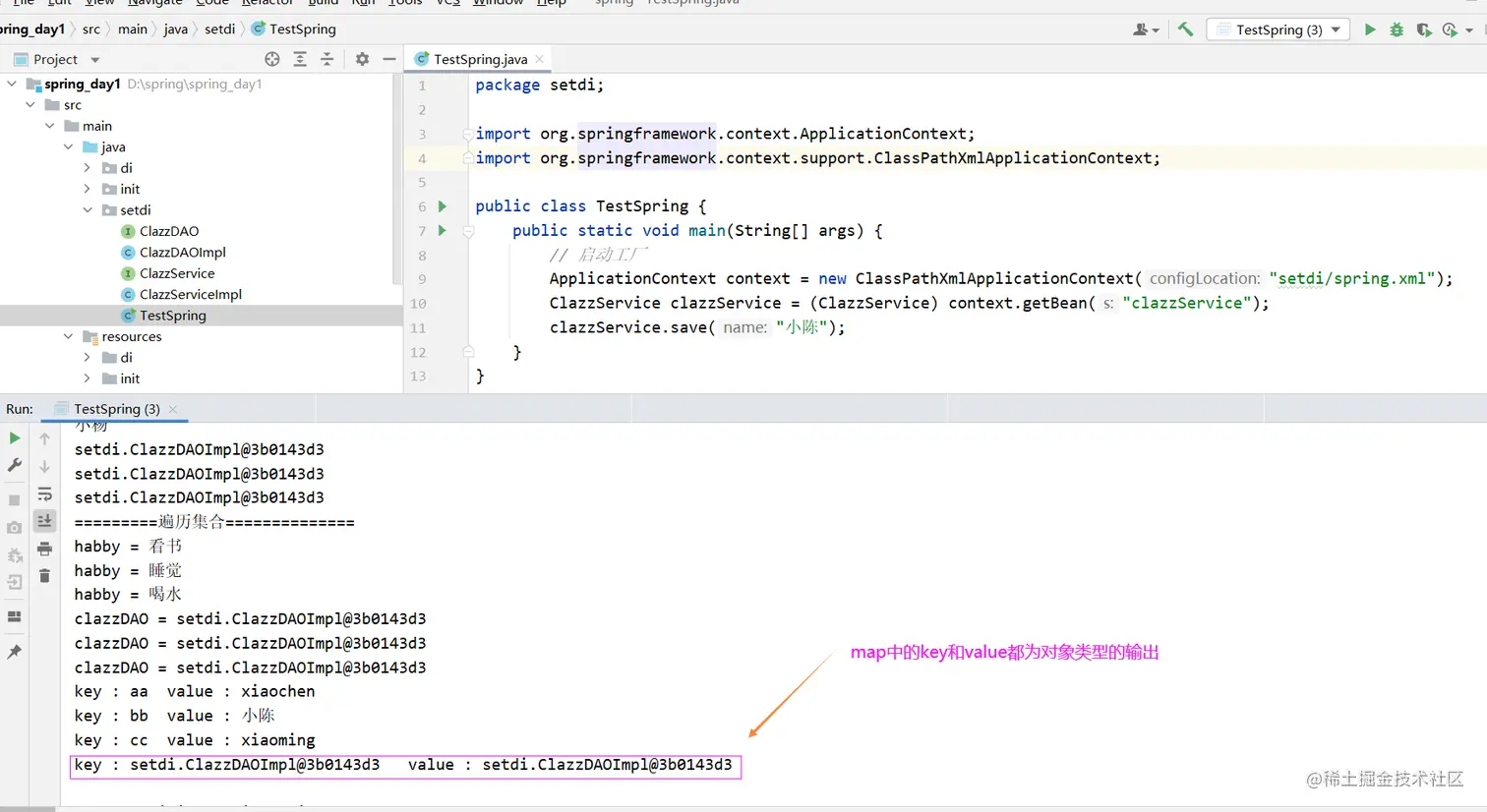Open Project panel gear settings
The image size is (1487, 812).
(x=362, y=59)
